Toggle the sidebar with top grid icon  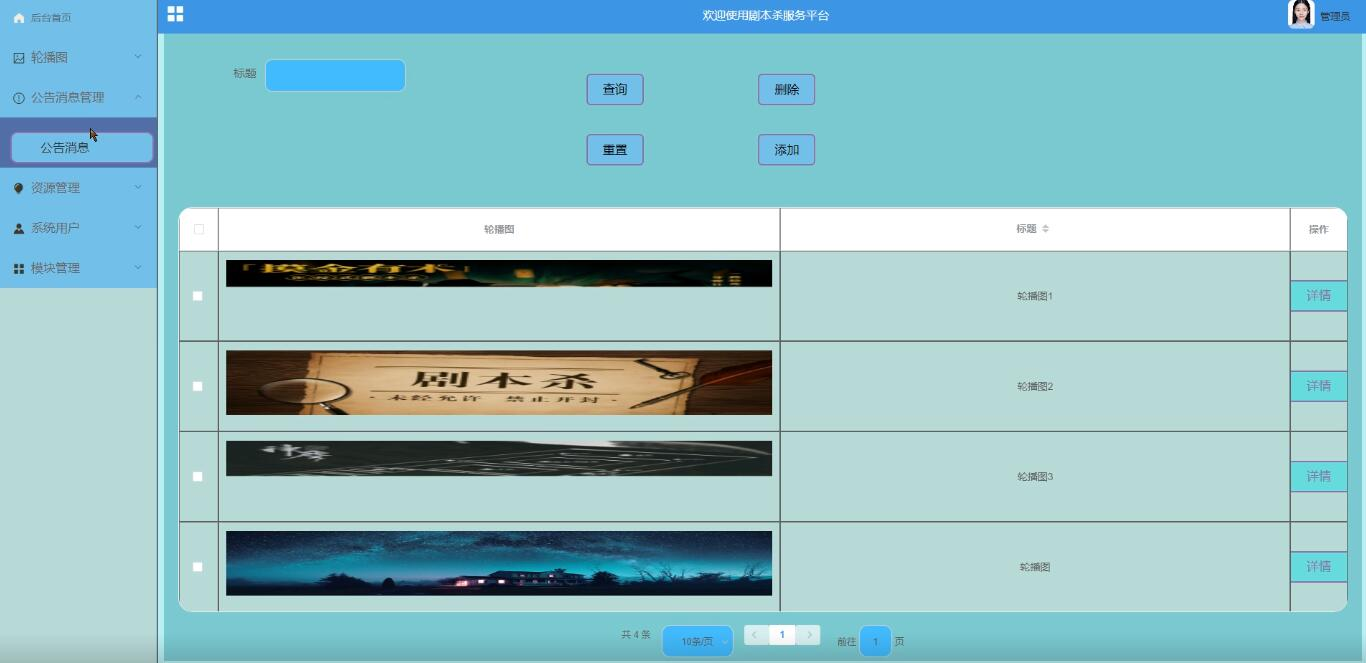(x=175, y=14)
